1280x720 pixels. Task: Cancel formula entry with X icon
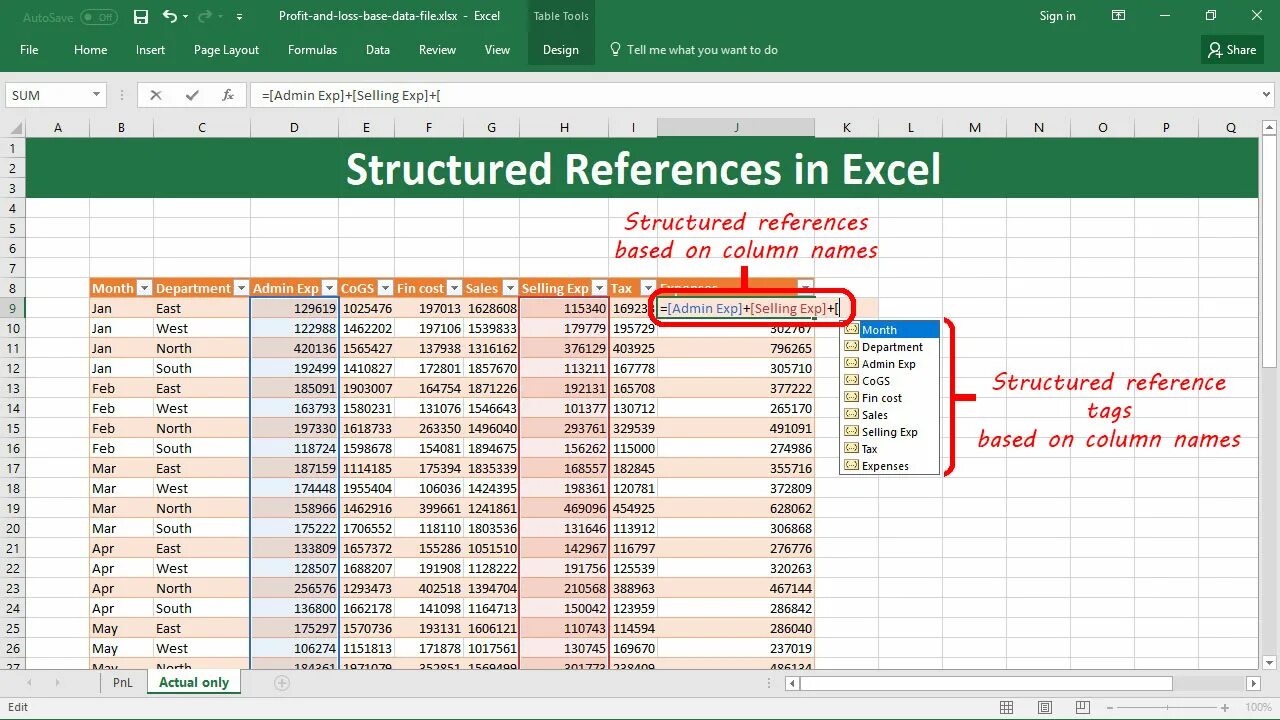(x=156, y=95)
